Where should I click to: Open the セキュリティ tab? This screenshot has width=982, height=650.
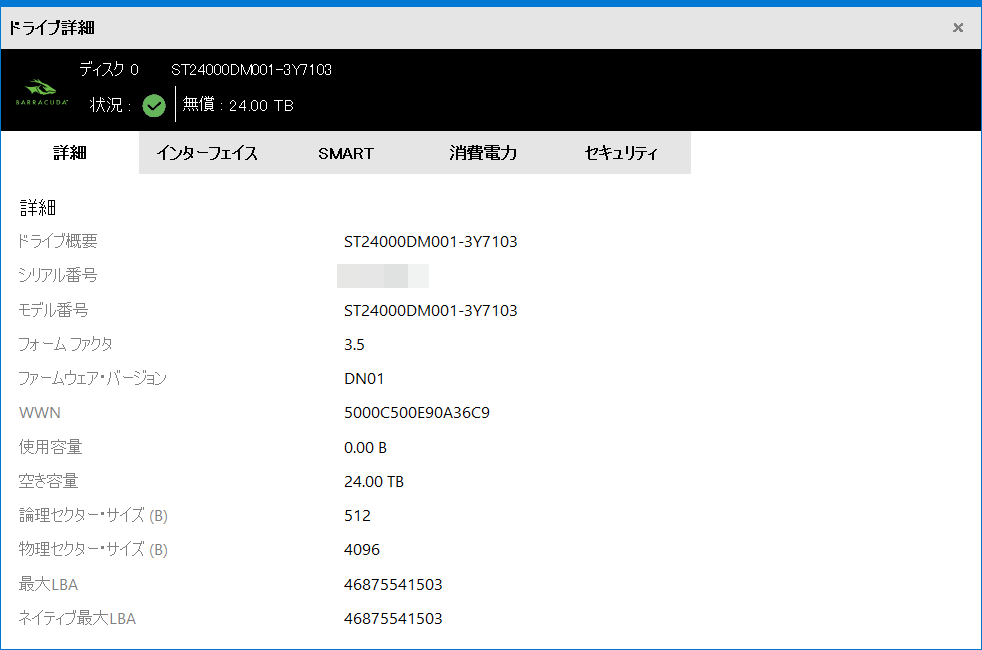[x=621, y=153]
